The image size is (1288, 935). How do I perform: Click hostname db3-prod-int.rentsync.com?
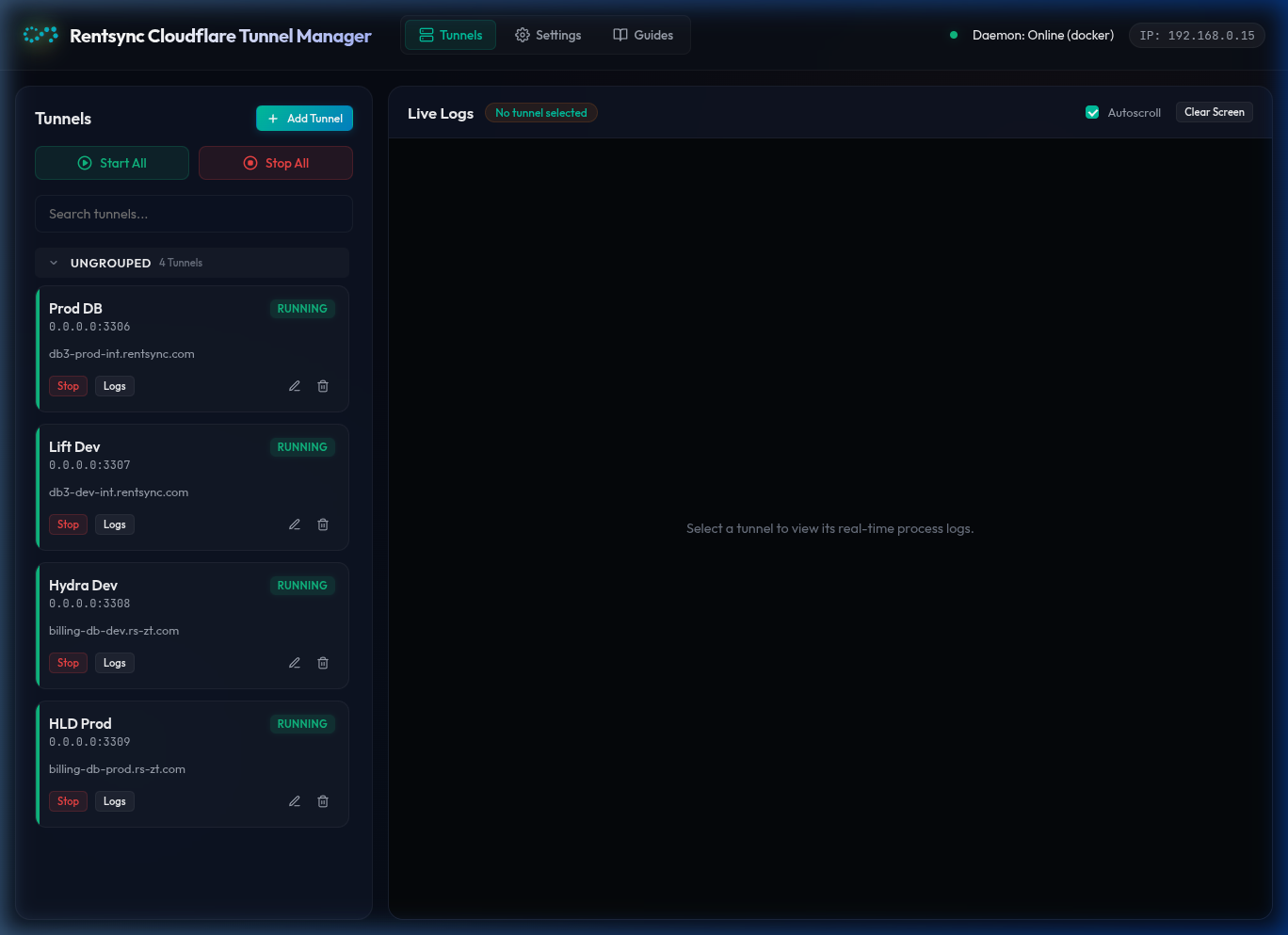click(121, 354)
